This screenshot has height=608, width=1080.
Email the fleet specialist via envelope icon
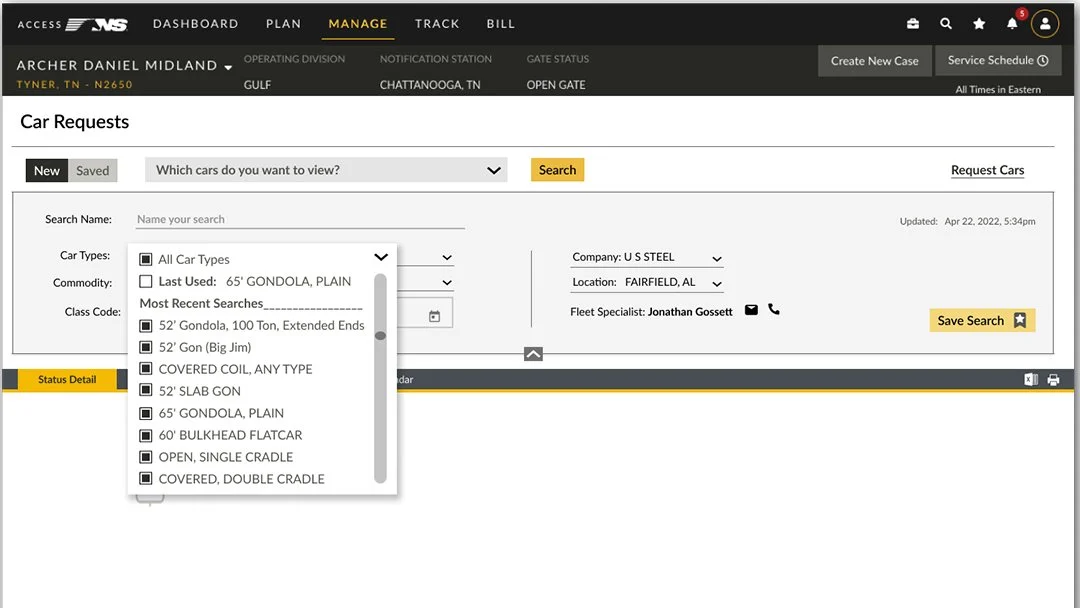751,310
